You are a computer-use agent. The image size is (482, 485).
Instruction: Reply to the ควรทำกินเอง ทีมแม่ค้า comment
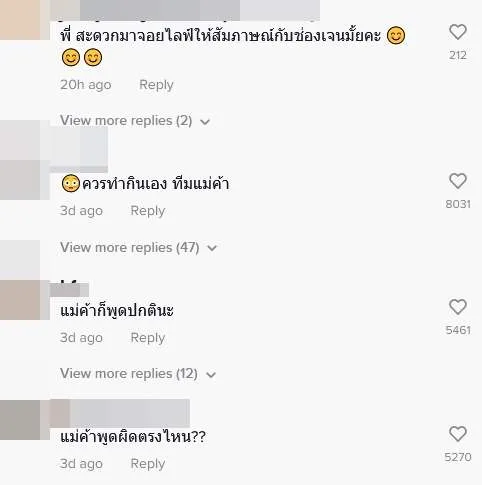click(x=148, y=211)
